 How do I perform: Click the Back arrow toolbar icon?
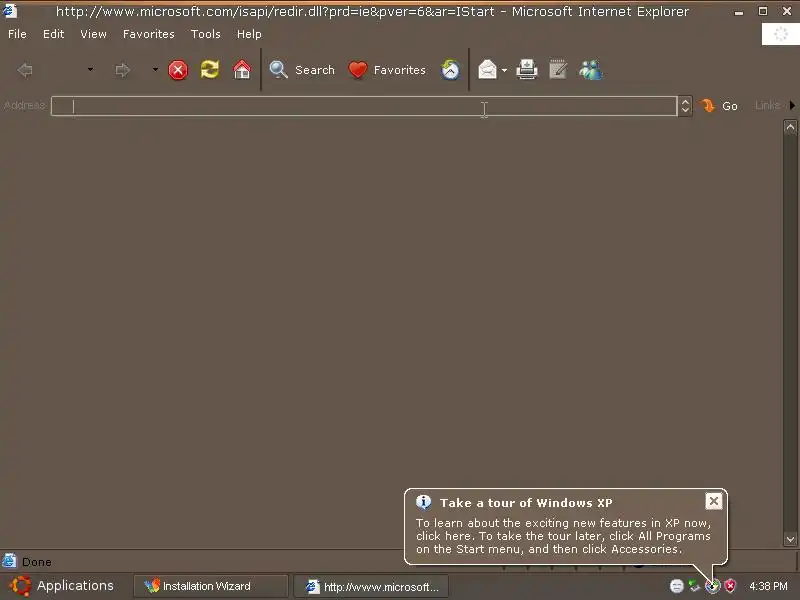click(25, 70)
